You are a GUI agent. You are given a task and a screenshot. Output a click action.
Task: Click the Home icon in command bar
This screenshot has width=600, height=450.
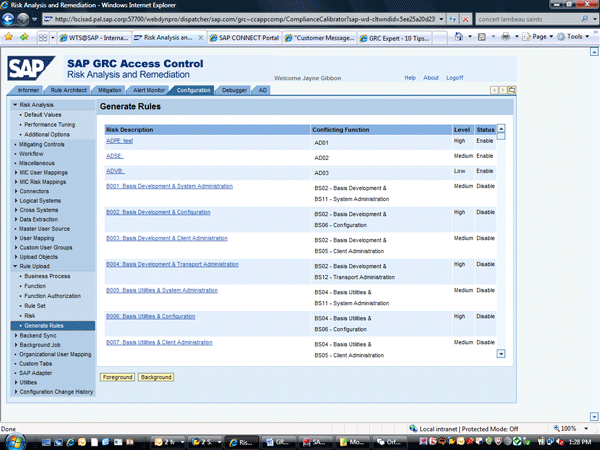point(458,37)
